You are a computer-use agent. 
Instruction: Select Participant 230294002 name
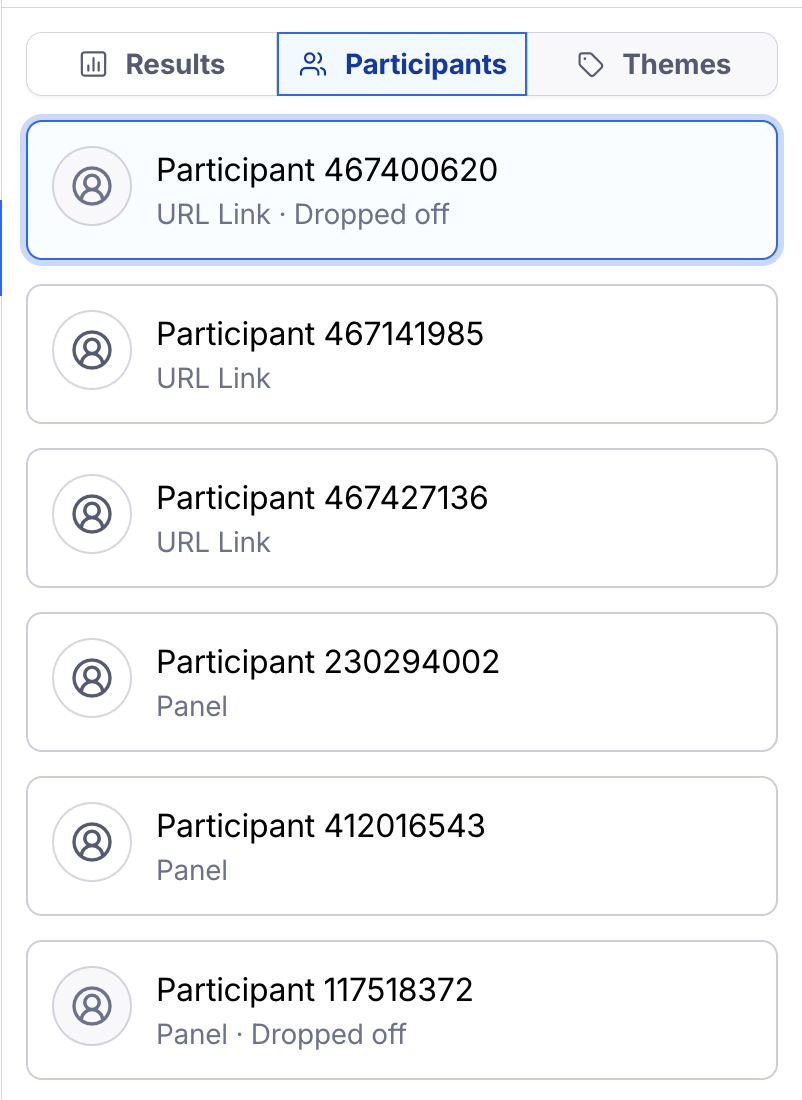pos(328,662)
